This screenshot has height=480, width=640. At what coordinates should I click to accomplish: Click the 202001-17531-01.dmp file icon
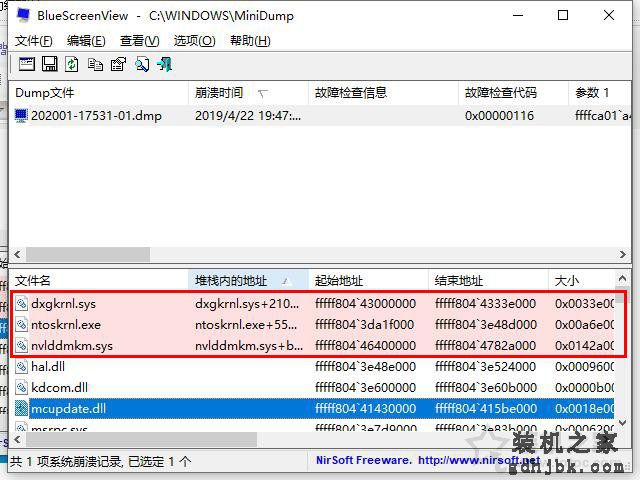click(21, 116)
